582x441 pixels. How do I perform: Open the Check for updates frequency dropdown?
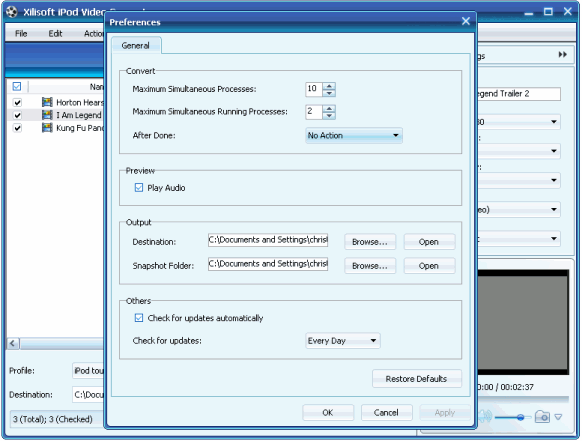click(x=343, y=340)
